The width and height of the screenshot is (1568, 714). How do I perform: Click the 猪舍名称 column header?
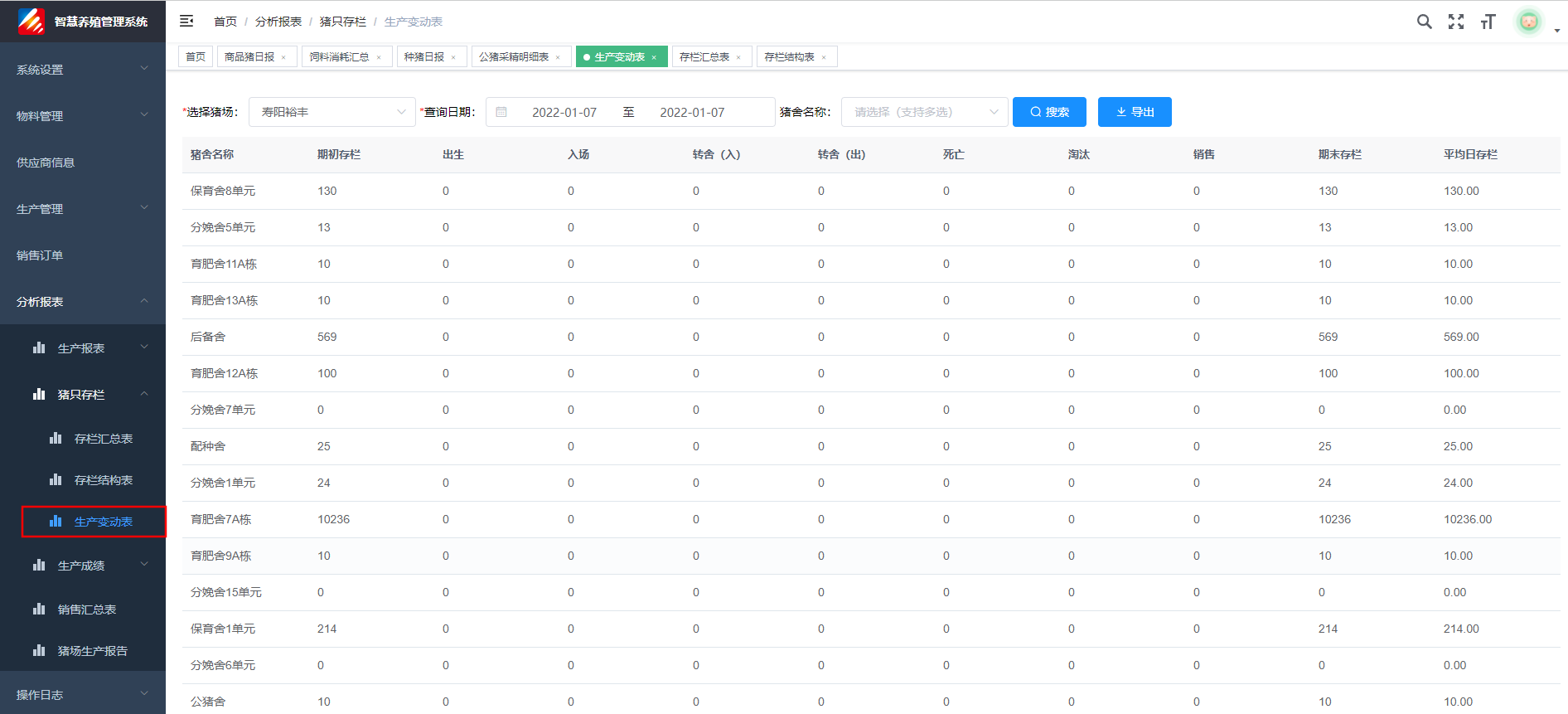click(212, 154)
